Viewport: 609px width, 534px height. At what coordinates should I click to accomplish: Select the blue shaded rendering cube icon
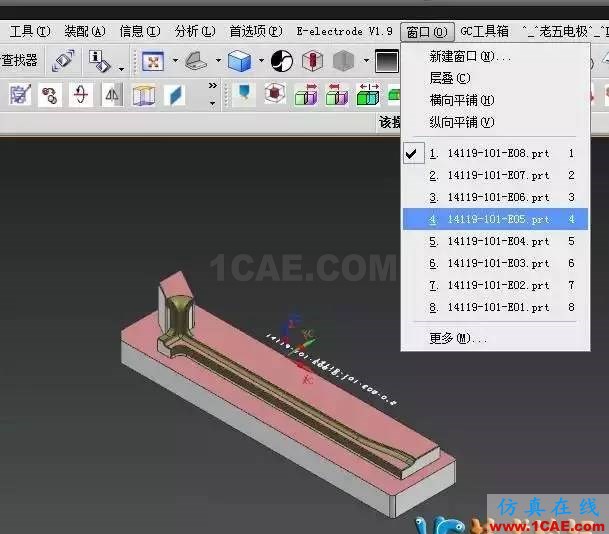[x=239, y=61]
